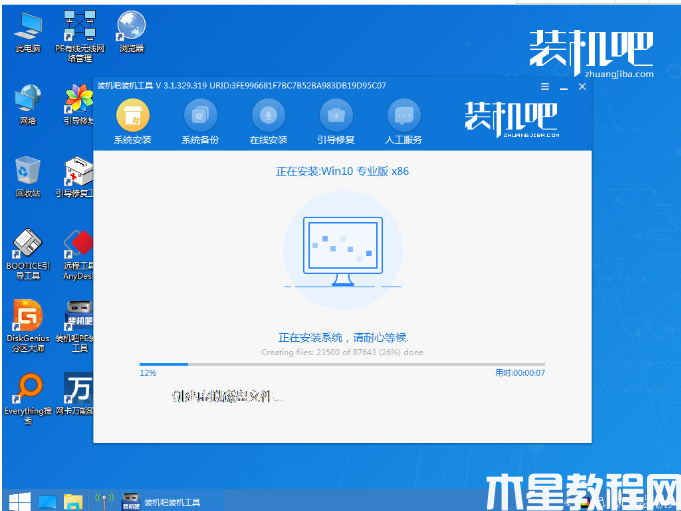The image size is (681, 511).
Task: Click the 12% progress label
Action: pyautogui.click(x=148, y=373)
